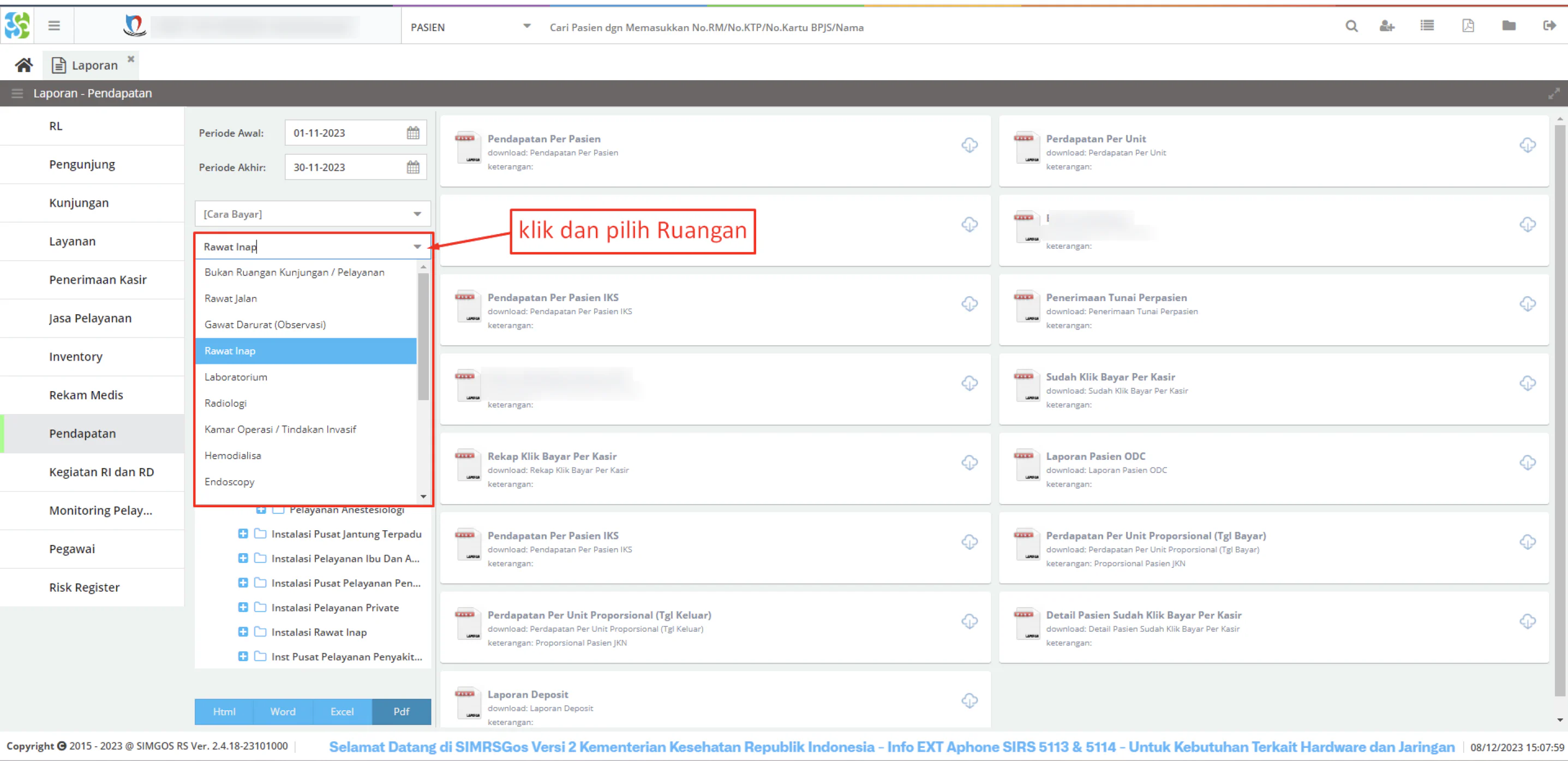Open the list view icon in header
Screen dimensions: 1568x761
tap(1427, 26)
